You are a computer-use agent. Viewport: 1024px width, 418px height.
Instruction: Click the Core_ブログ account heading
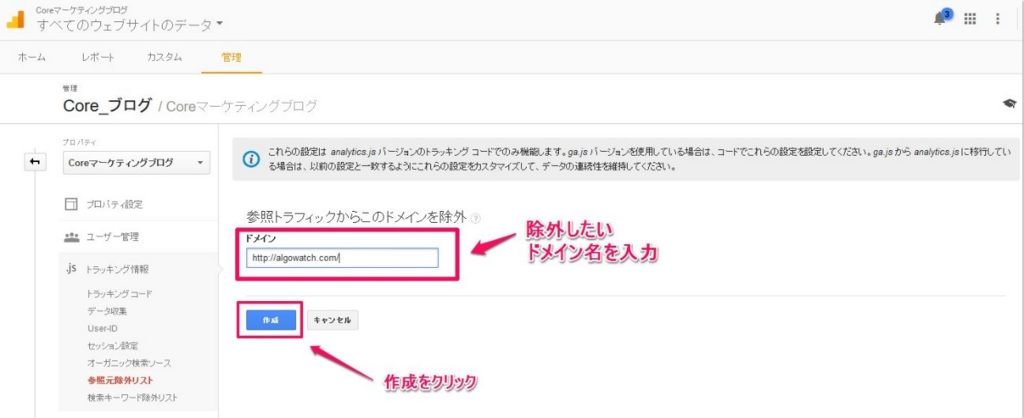coord(108,105)
